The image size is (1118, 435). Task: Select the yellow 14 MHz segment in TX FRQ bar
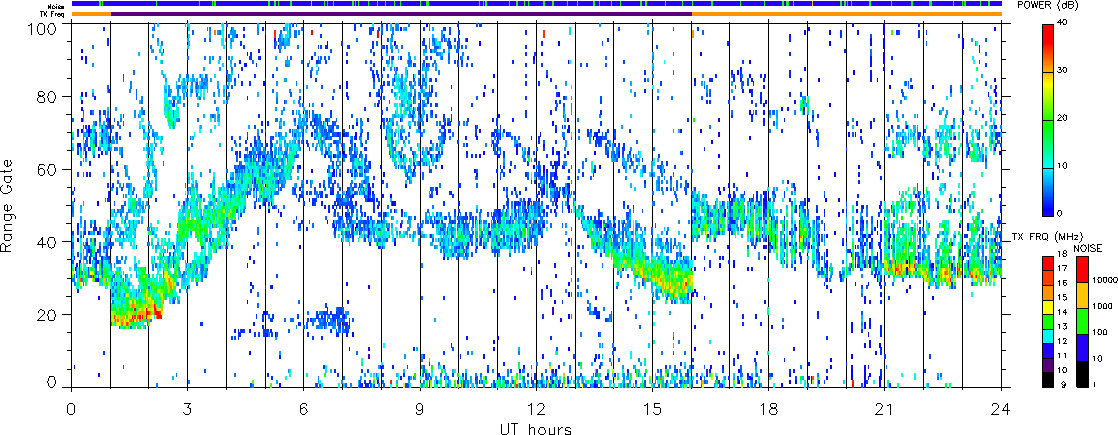(1048, 305)
